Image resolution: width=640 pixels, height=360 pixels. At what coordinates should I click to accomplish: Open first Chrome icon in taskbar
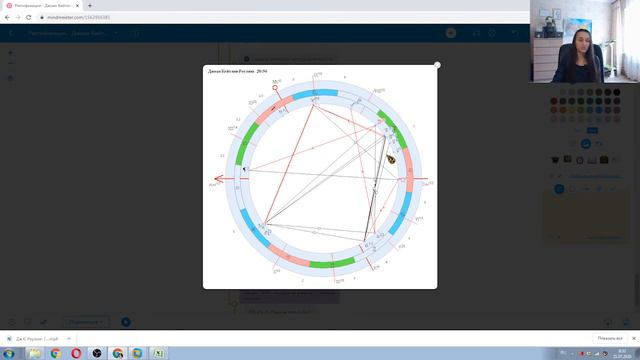click(56, 353)
